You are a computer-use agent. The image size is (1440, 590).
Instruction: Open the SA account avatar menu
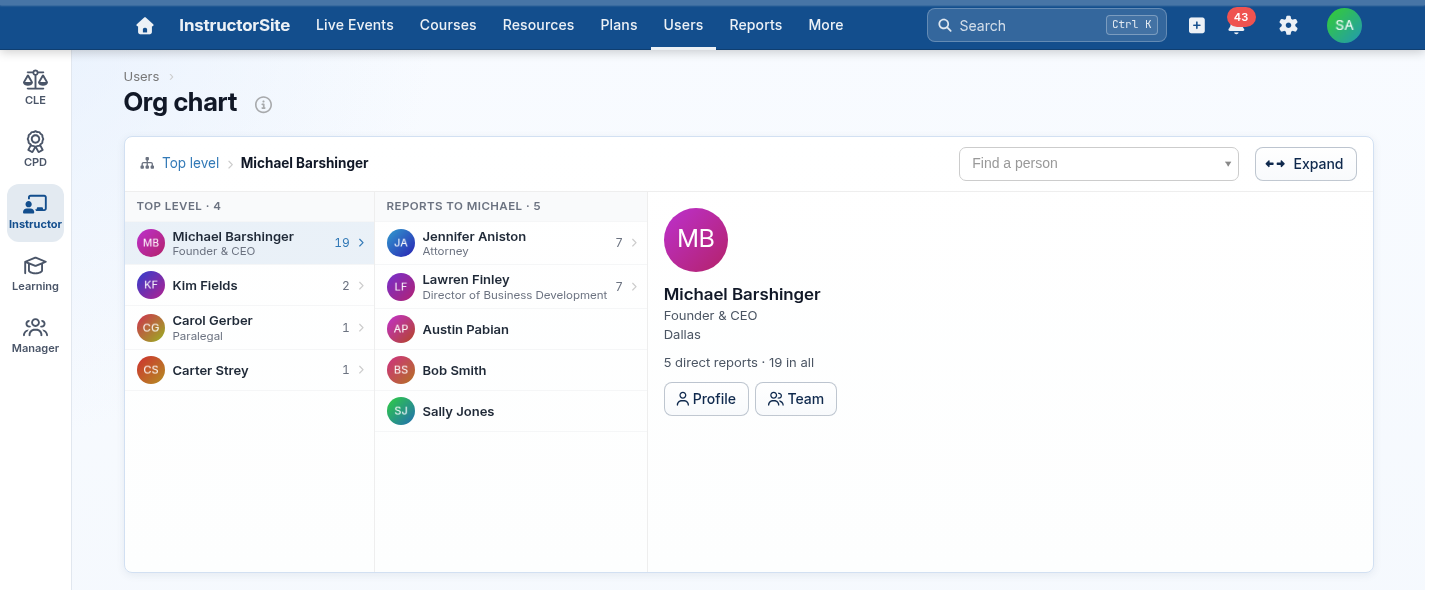1344,25
